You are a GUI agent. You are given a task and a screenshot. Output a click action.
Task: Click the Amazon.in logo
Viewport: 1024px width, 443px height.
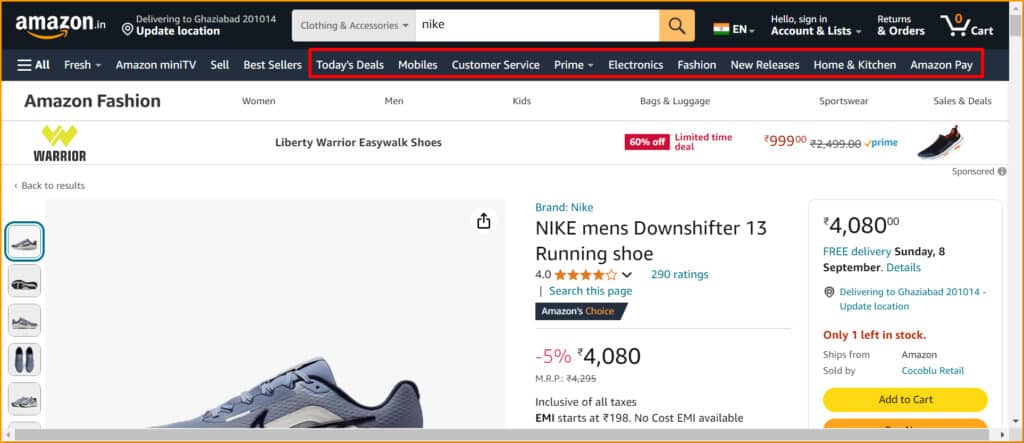click(60, 26)
